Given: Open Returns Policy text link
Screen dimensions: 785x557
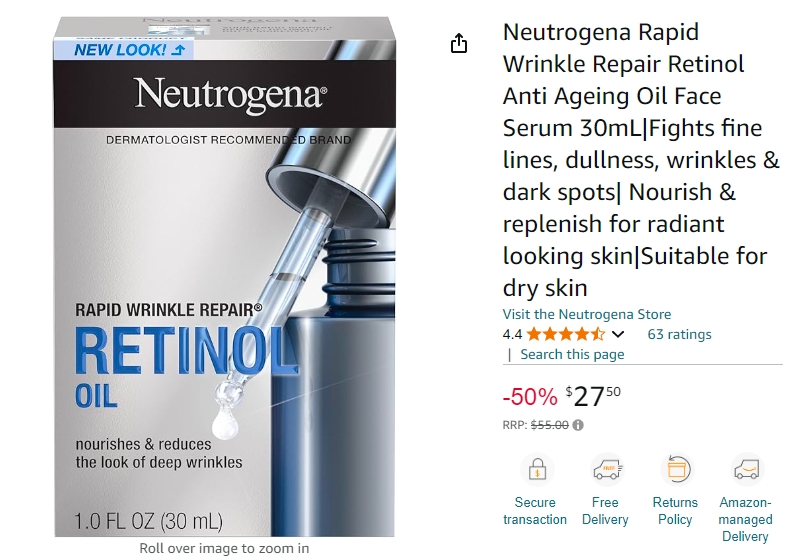Looking at the screenshot, I should pos(675,511).
